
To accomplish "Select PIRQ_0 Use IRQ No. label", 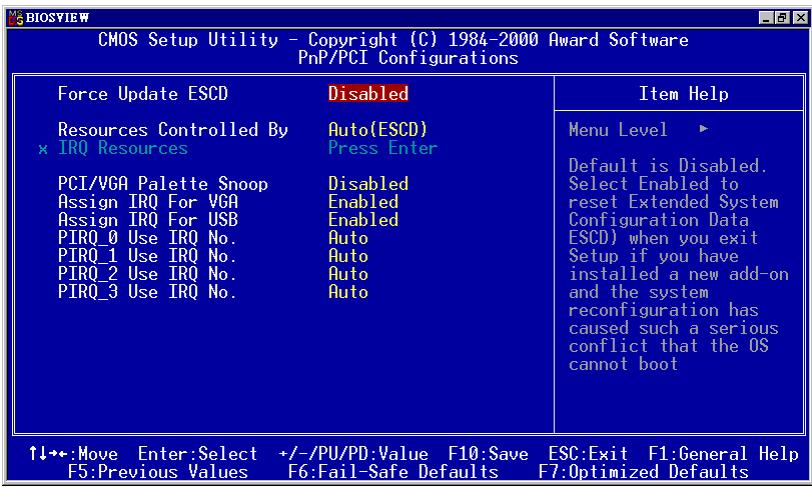I will (x=147, y=239).
